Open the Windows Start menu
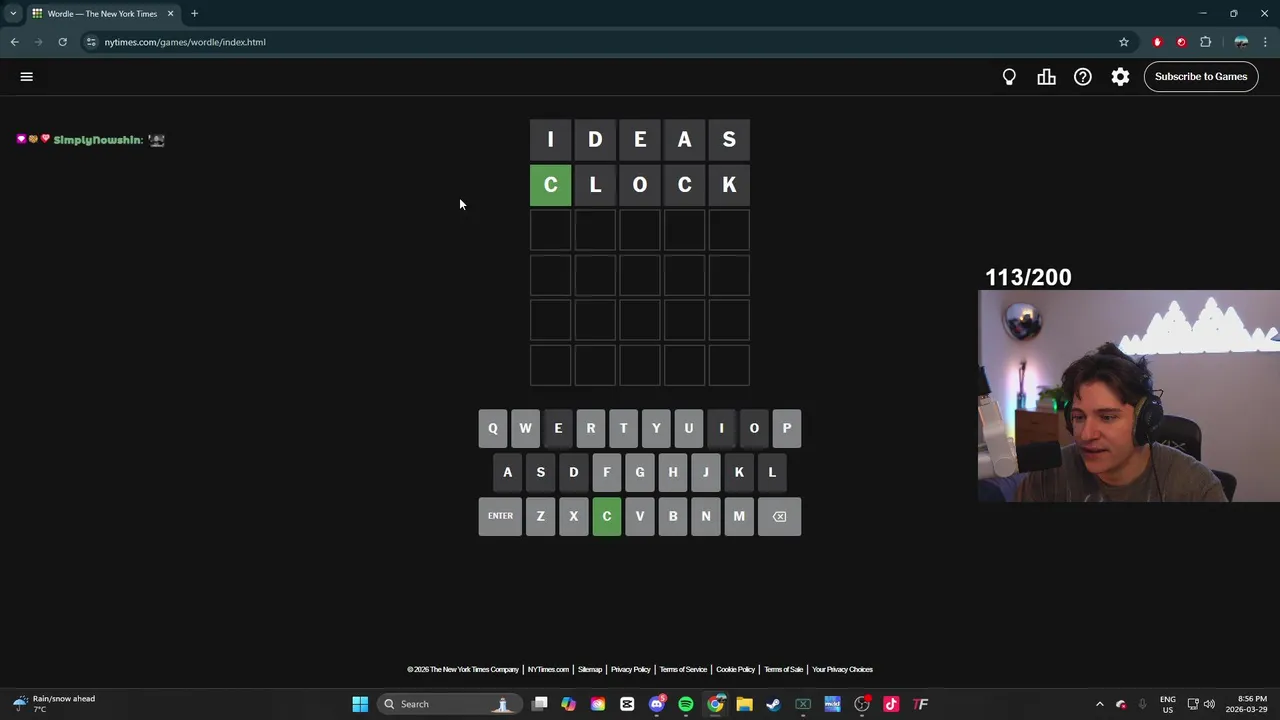Viewport: 1280px width, 720px height. click(360, 704)
